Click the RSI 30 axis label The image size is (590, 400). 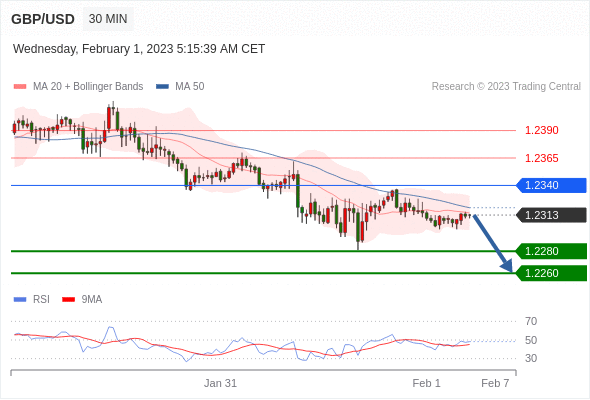(531, 358)
